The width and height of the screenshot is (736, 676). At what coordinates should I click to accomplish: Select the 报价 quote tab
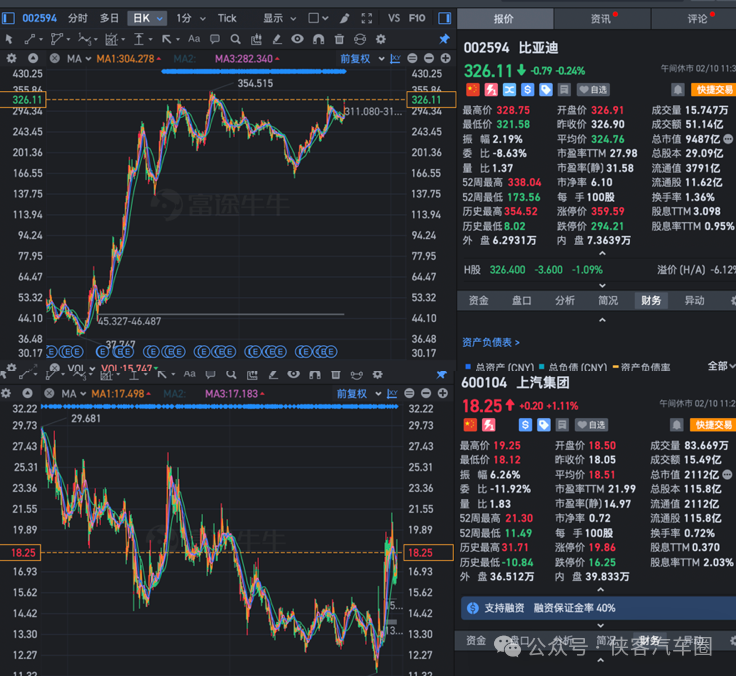click(x=505, y=18)
